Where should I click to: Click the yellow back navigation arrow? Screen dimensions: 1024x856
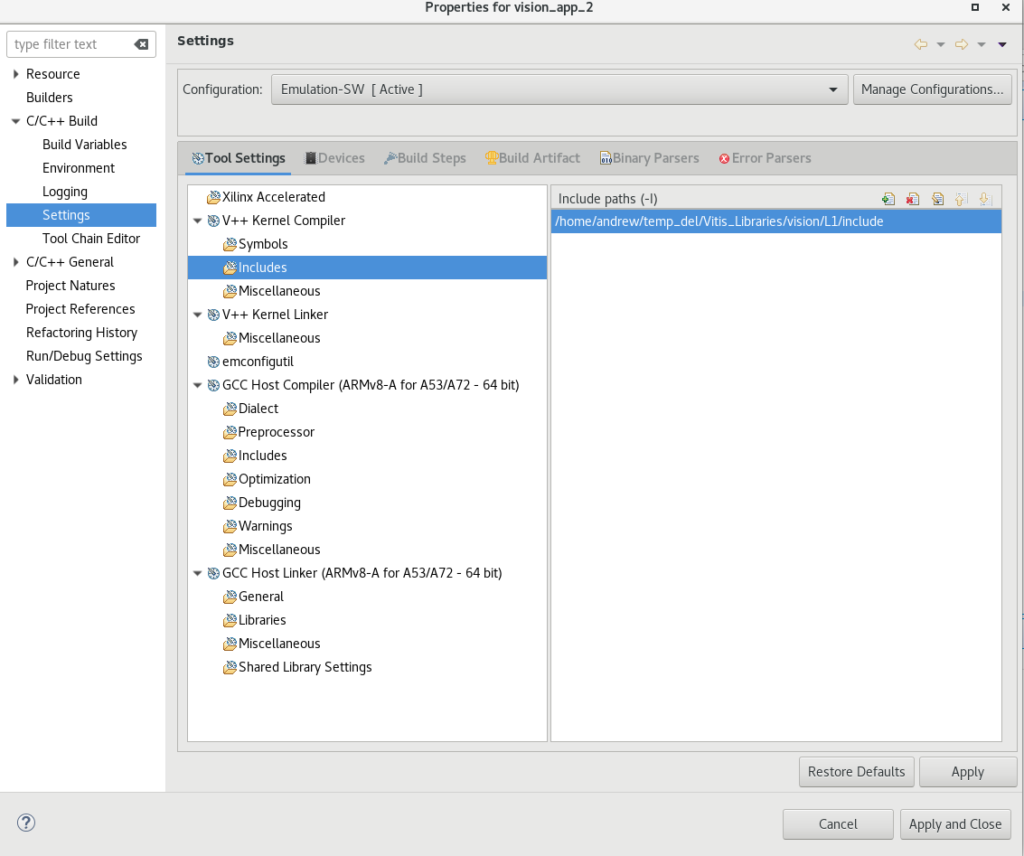point(920,44)
